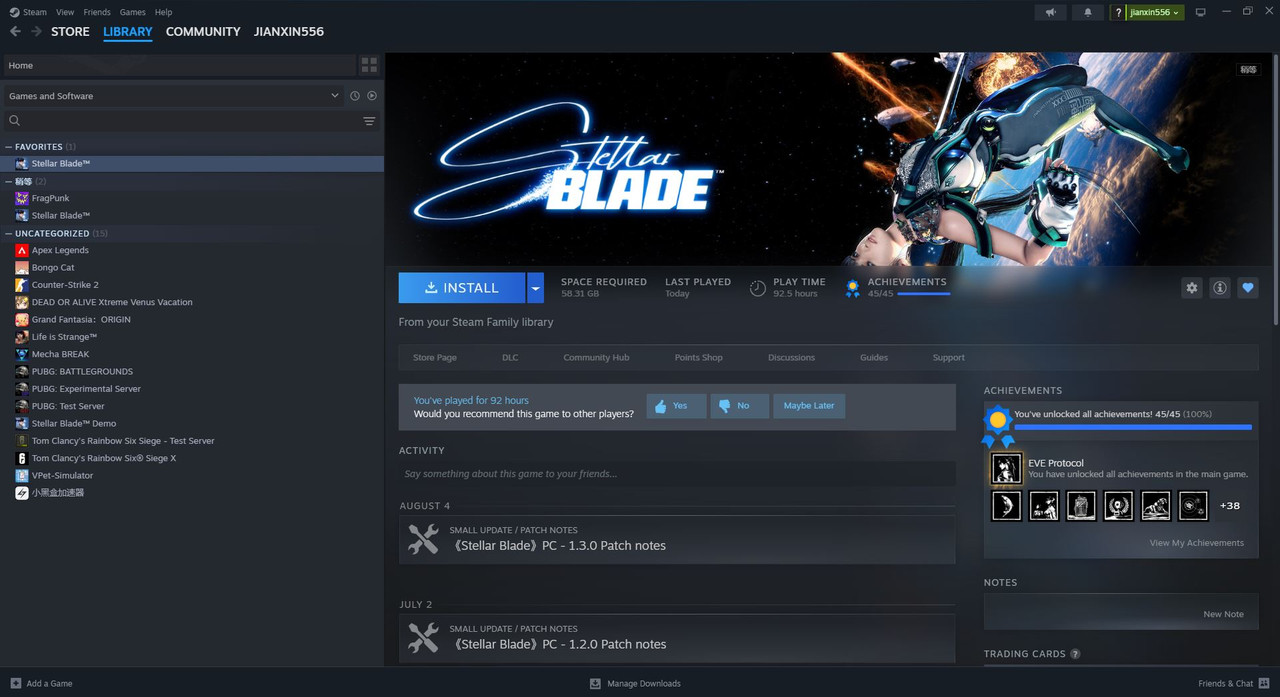Show recent activity clock filter

[355, 96]
